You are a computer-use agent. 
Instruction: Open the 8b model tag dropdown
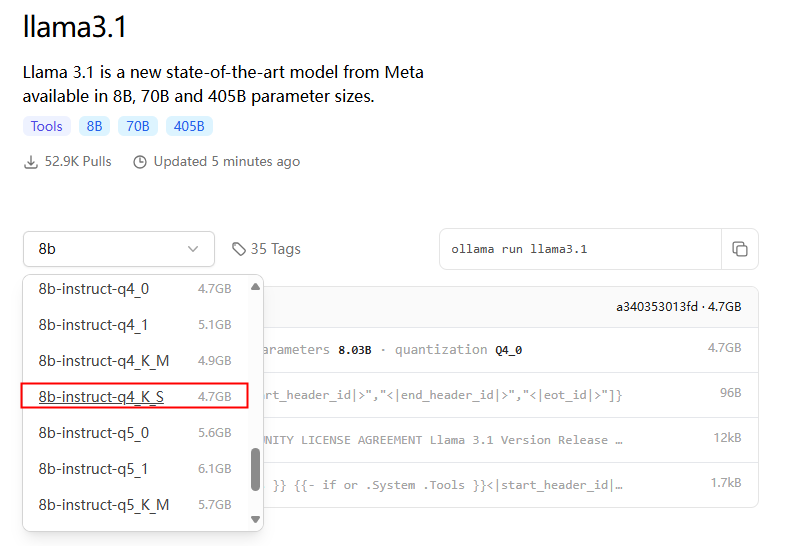(x=119, y=249)
